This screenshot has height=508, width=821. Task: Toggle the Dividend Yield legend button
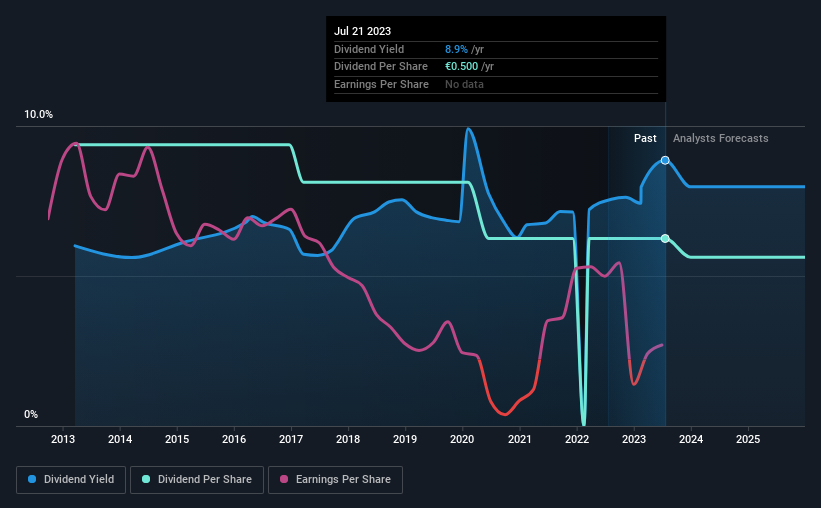click(x=71, y=480)
